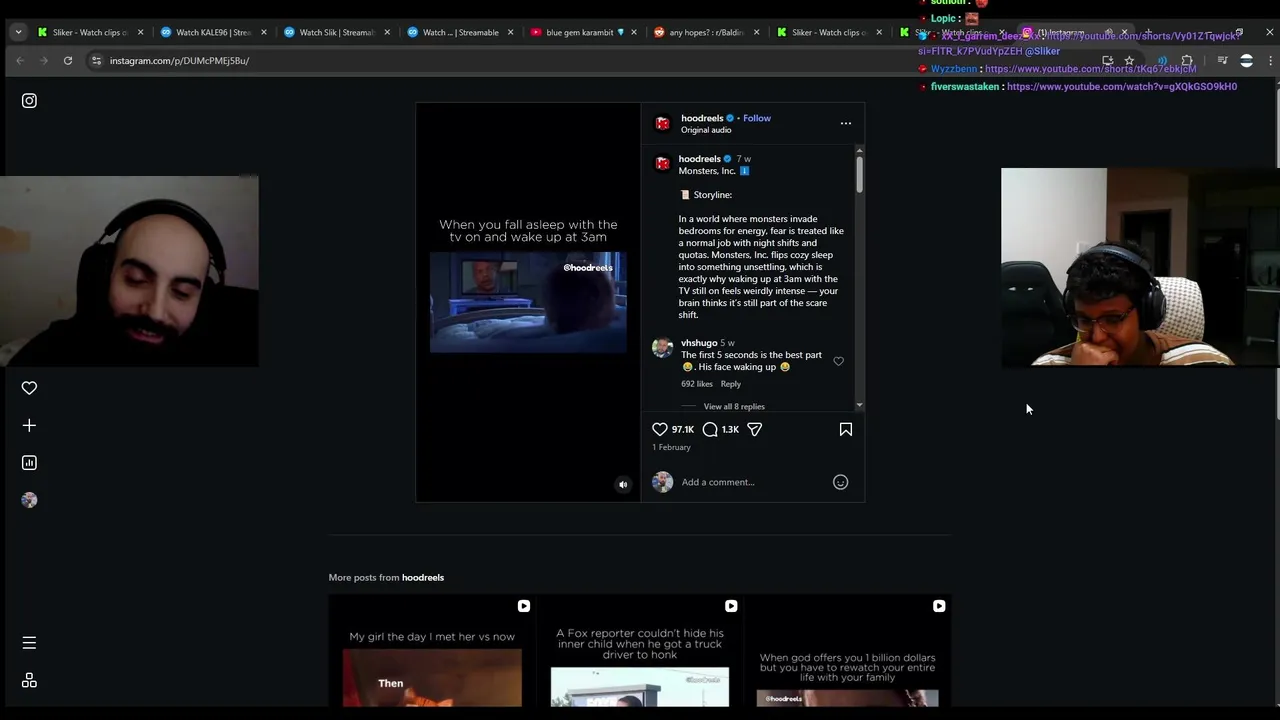This screenshot has width=1280, height=720.
Task: Open the More hamburger menu in sidebar
Action: (29, 643)
